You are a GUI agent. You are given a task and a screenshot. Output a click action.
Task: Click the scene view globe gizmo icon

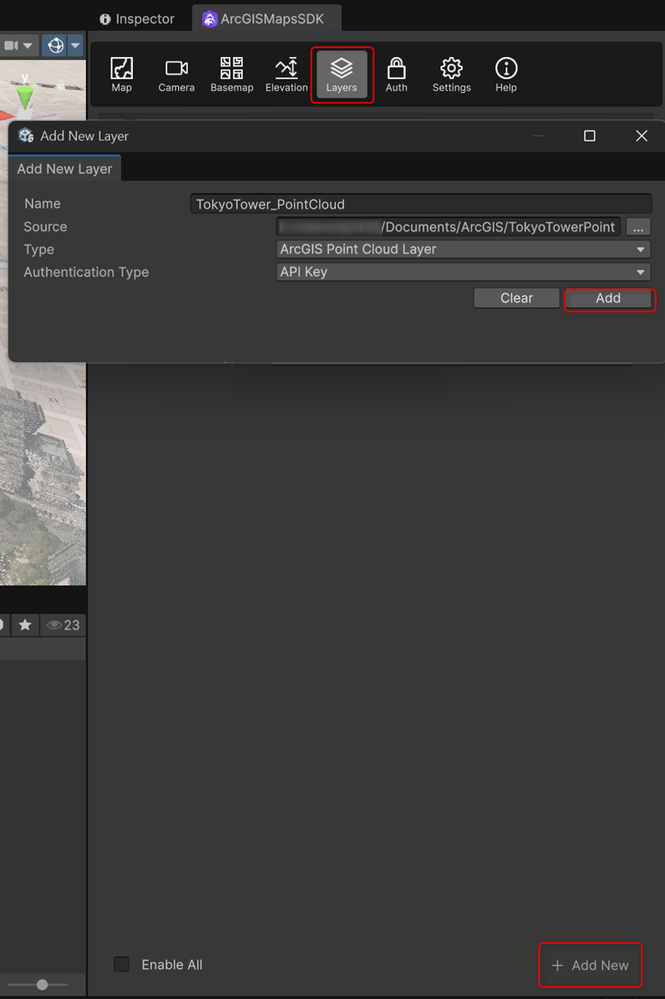point(55,45)
